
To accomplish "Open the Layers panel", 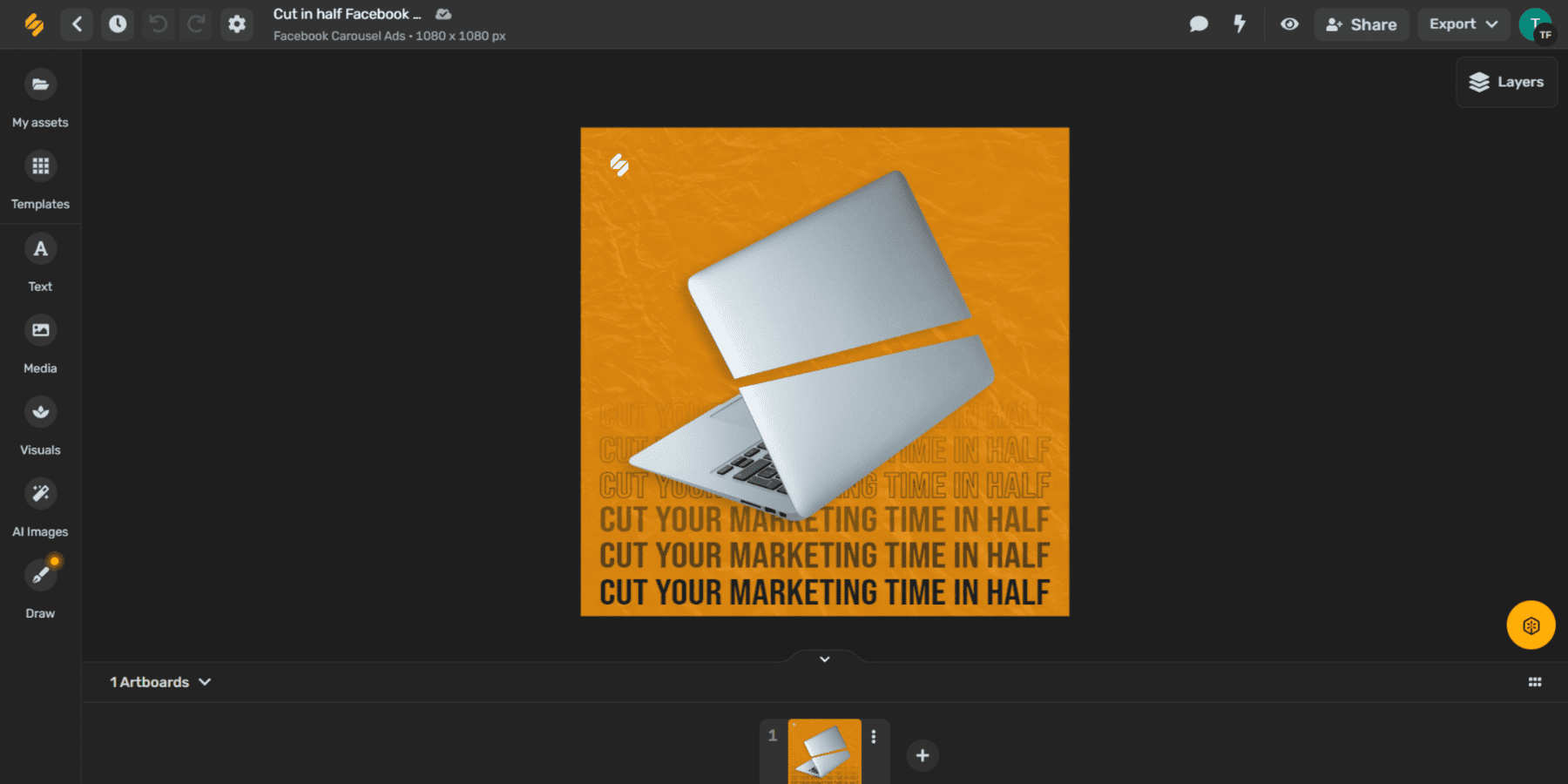I will point(1506,82).
